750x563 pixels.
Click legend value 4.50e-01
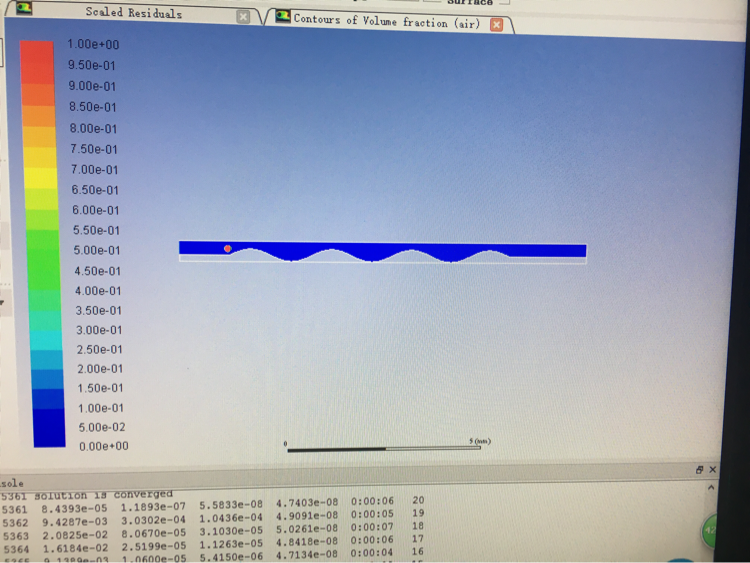point(98,271)
